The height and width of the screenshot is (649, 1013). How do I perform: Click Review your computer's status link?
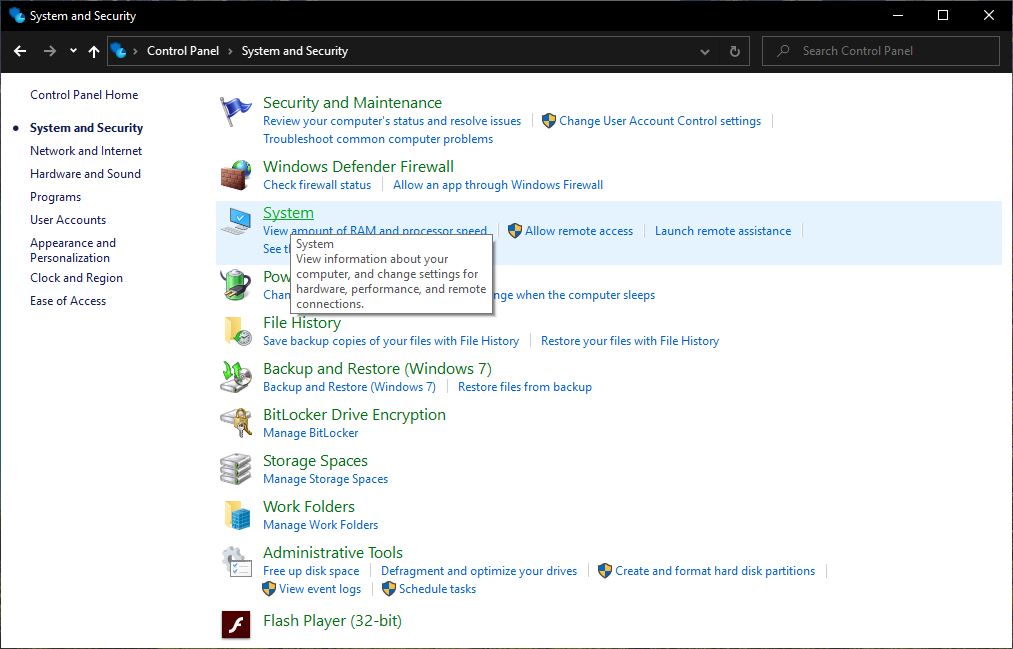coord(392,121)
